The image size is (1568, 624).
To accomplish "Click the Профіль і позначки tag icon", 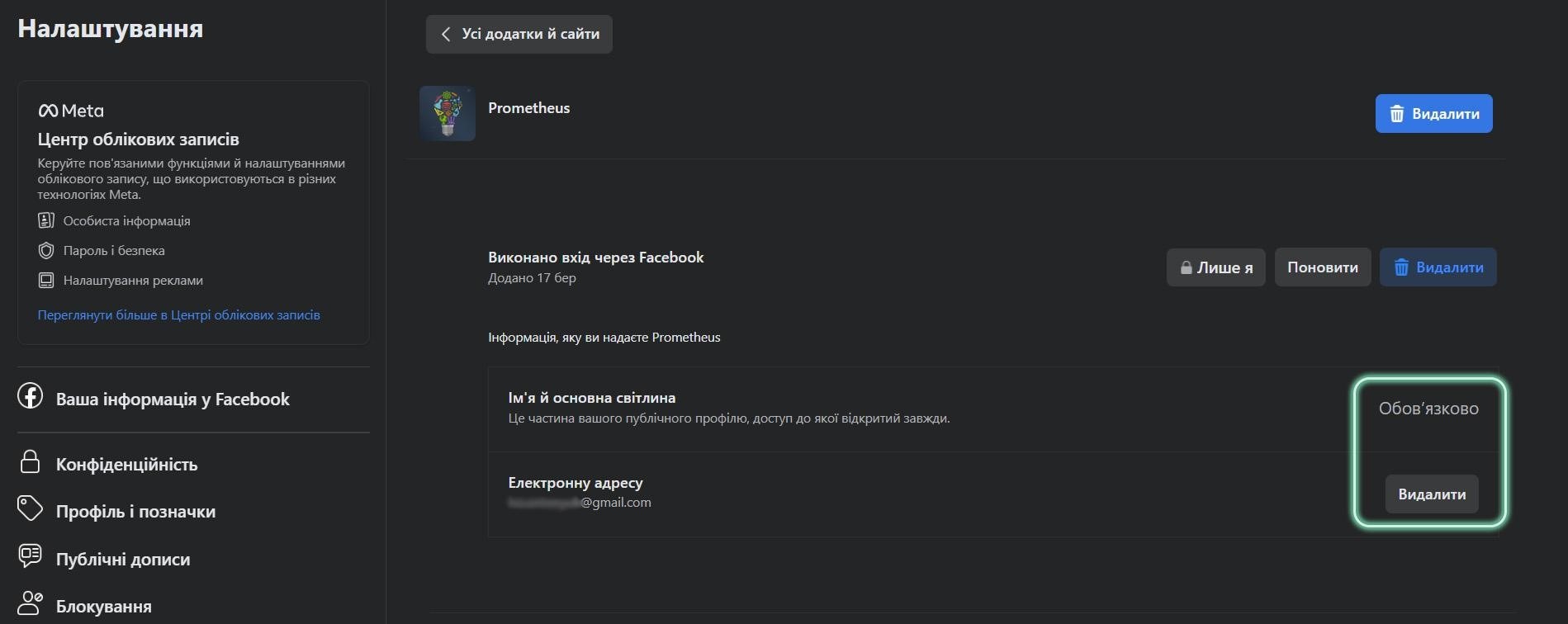I will click(x=31, y=509).
